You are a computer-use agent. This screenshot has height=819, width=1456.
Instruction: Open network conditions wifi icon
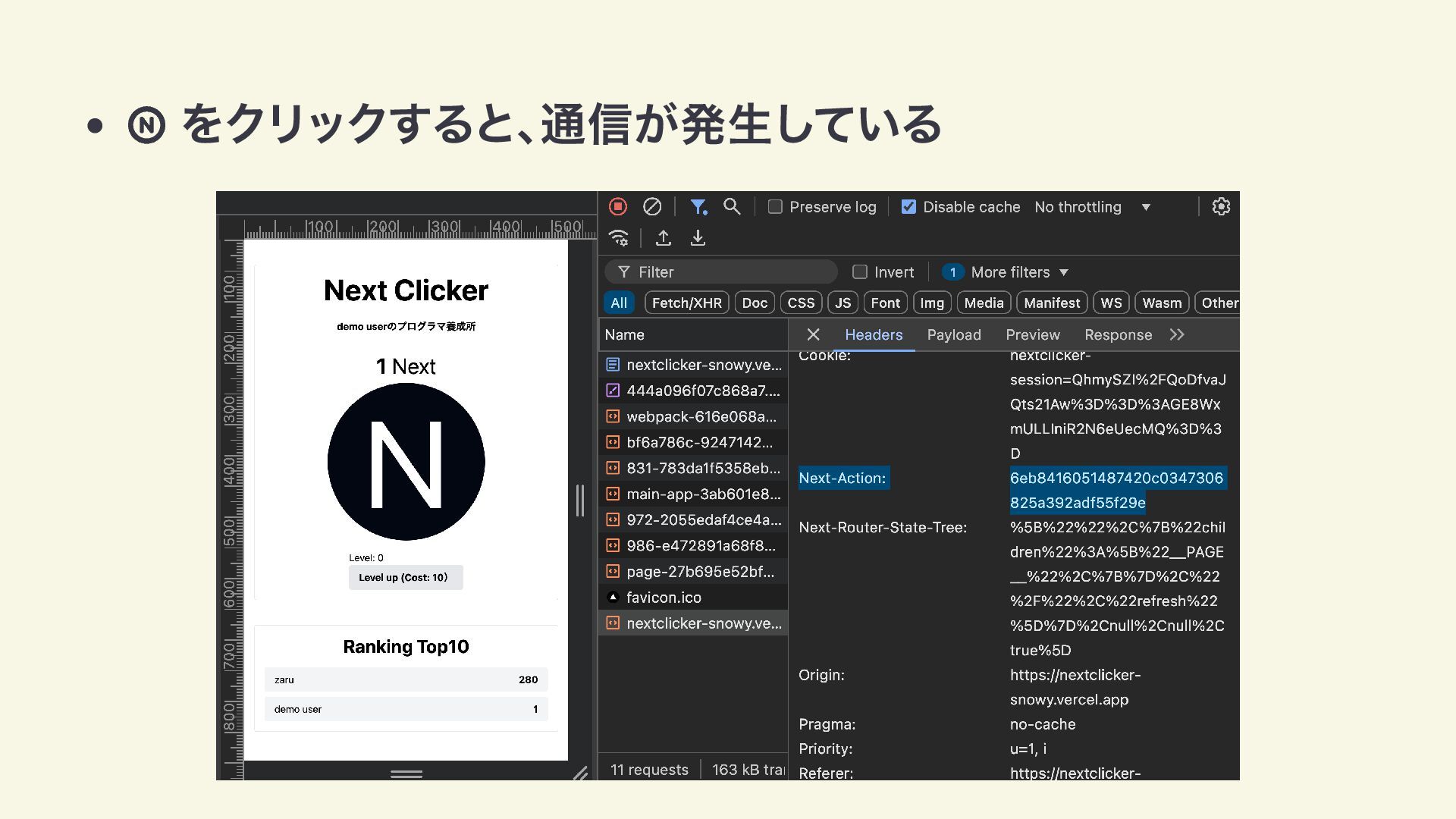619,238
